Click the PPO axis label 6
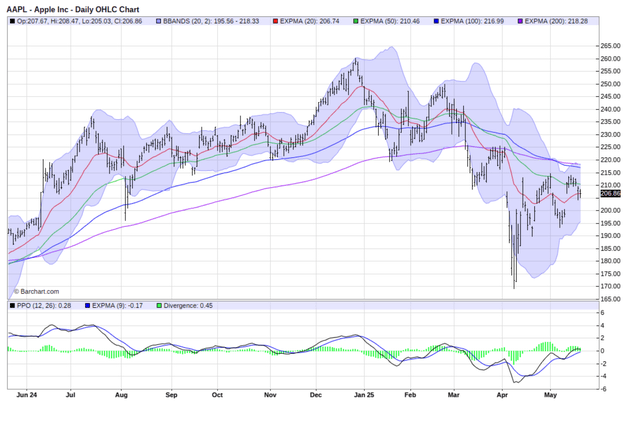The image size is (640, 424). [603, 313]
